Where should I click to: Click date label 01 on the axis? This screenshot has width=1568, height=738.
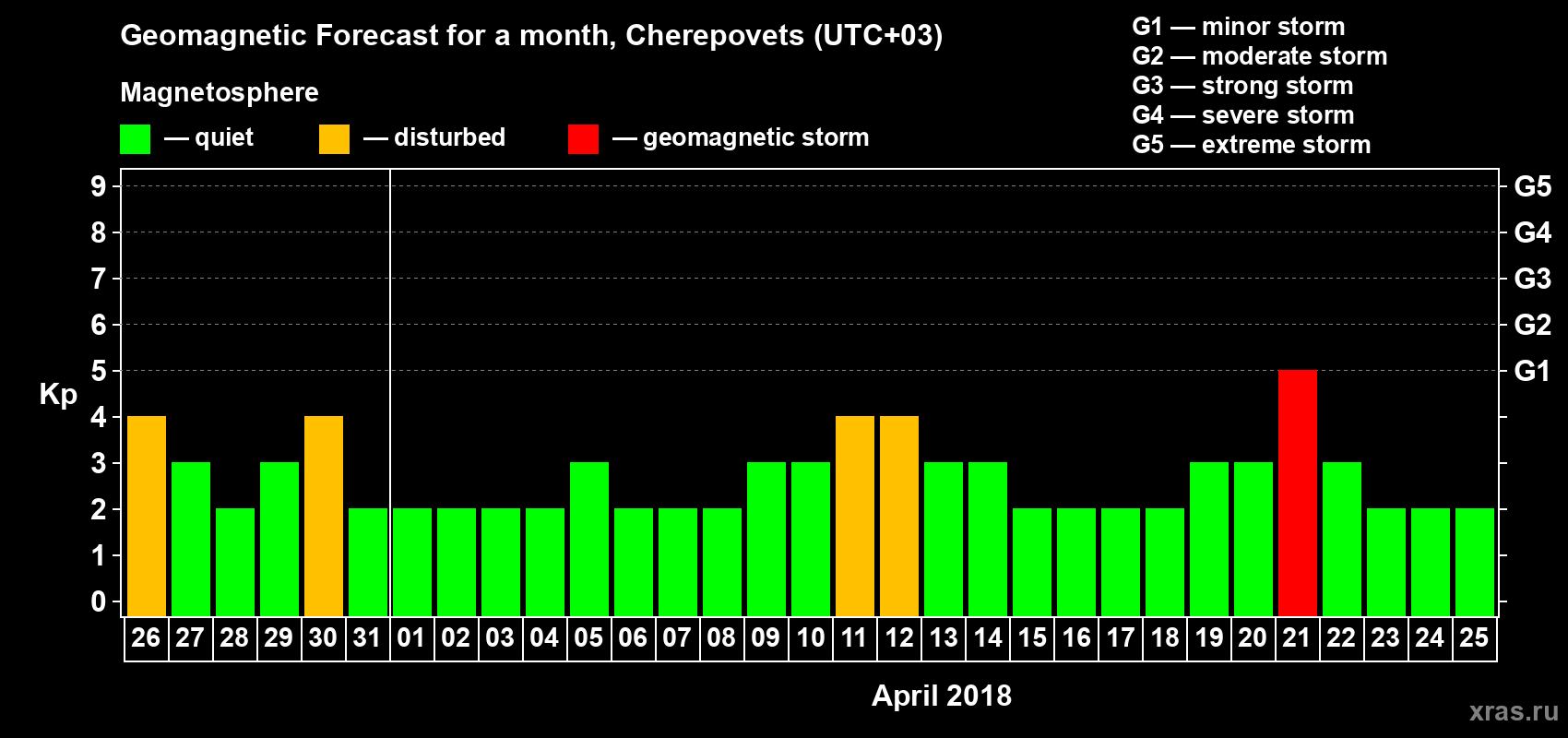pyautogui.click(x=411, y=637)
